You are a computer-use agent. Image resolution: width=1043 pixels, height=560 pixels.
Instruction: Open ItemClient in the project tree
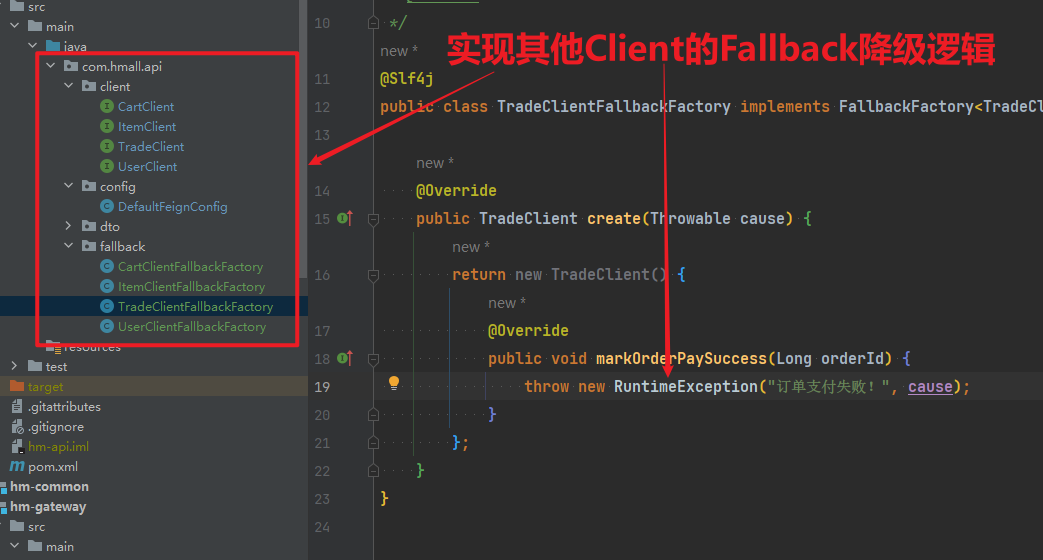point(146,127)
